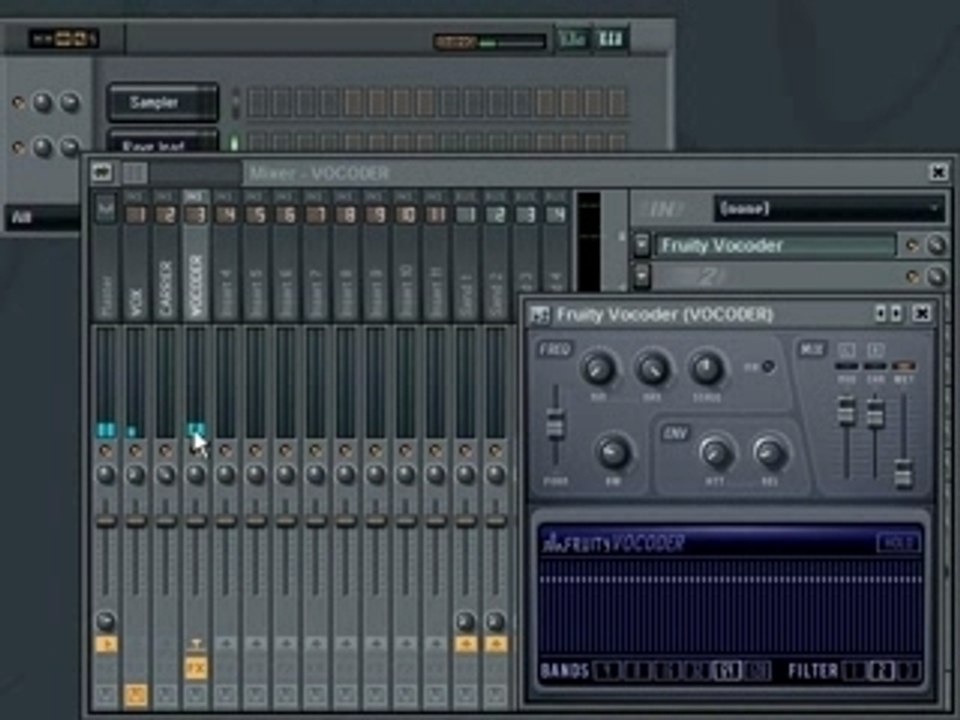Click the REL envelope release knob

click(770, 454)
